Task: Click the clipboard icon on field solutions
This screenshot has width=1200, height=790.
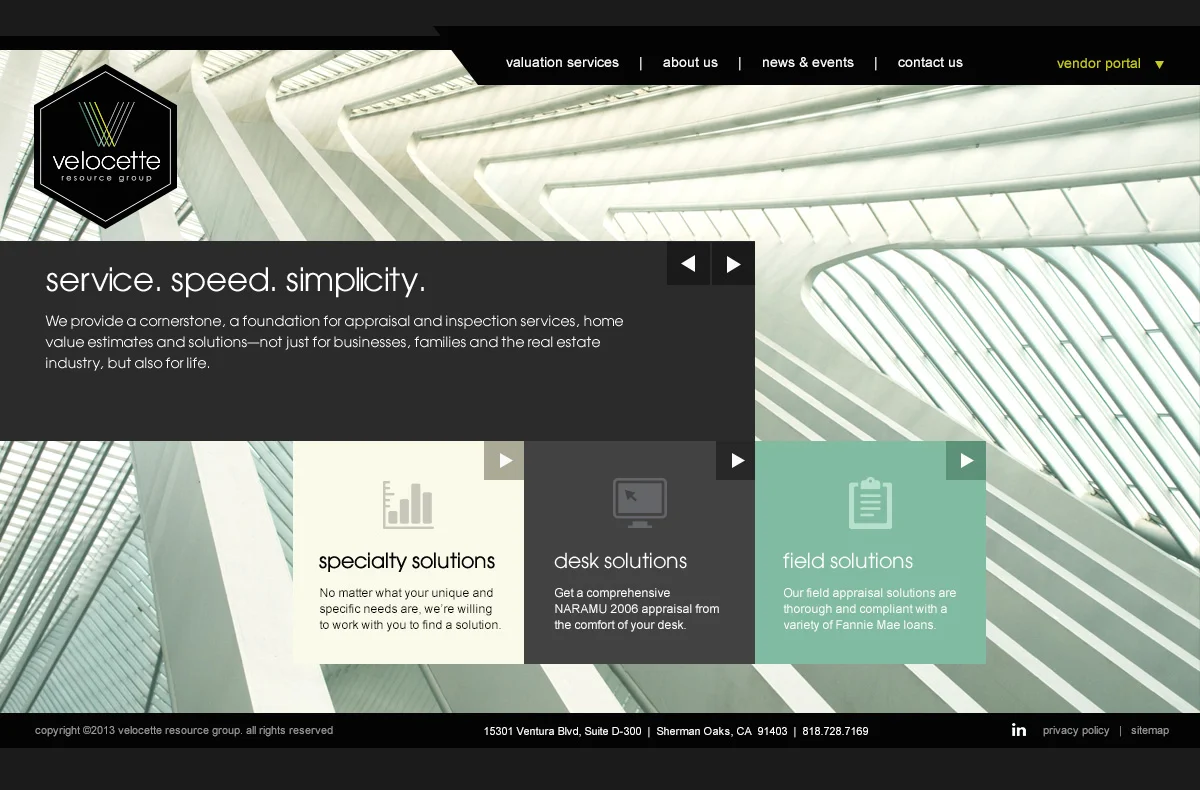Action: click(870, 502)
